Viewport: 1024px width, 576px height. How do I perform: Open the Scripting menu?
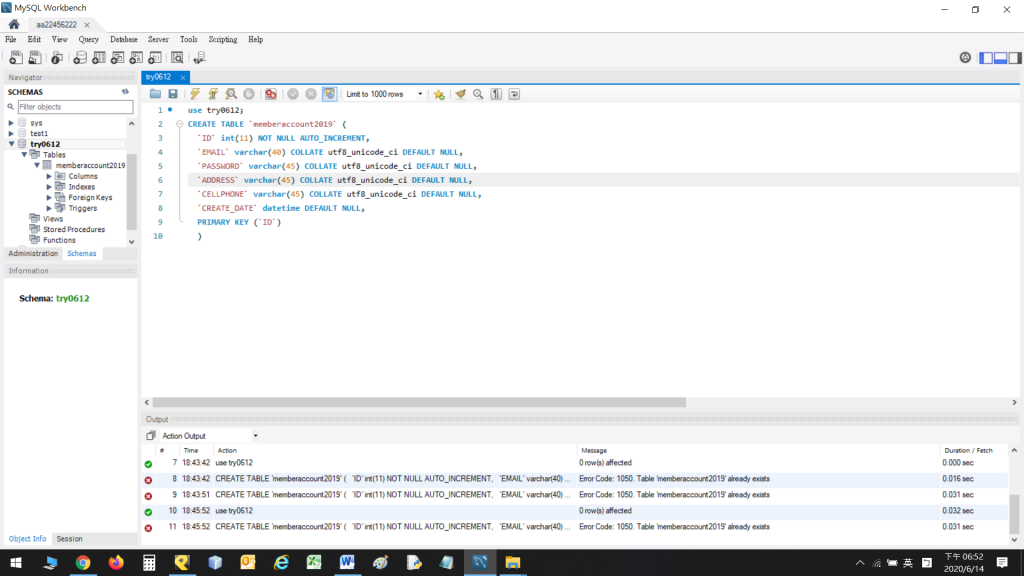pyautogui.click(x=223, y=39)
